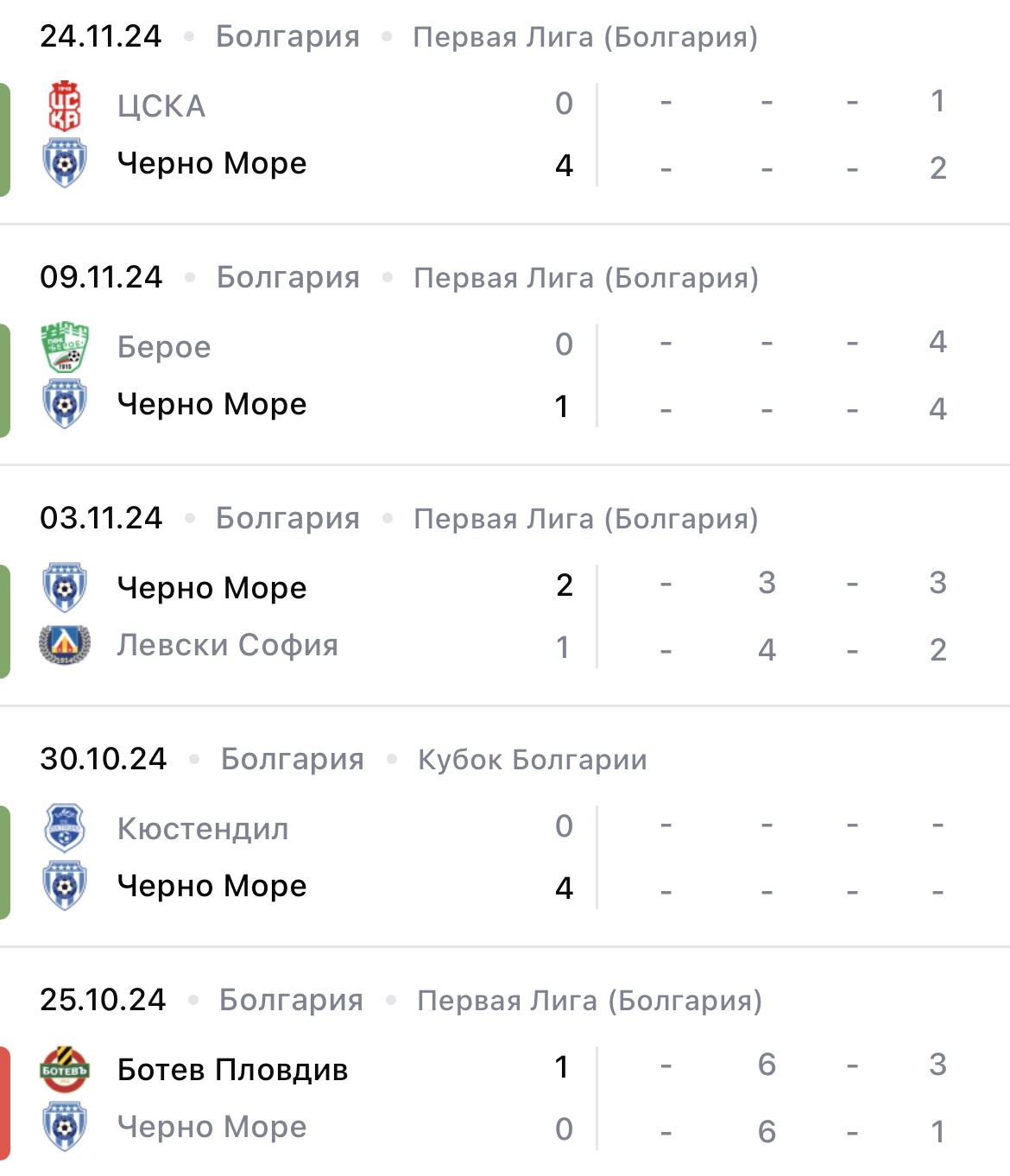This screenshot has height=1176, width=1010.
Task: Click the CSKA club crest icon
Action: [65, 105]
